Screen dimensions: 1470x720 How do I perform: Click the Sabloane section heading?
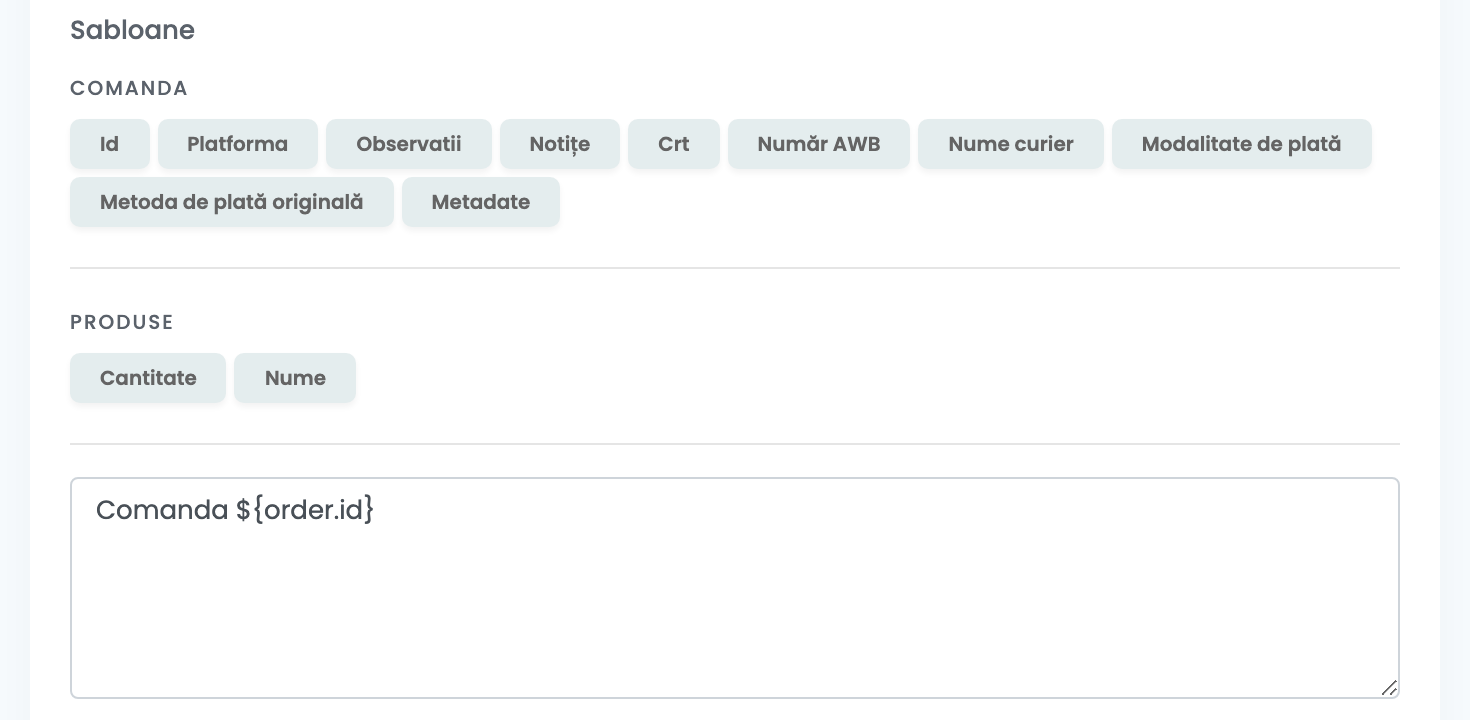[x=132, y=30]
